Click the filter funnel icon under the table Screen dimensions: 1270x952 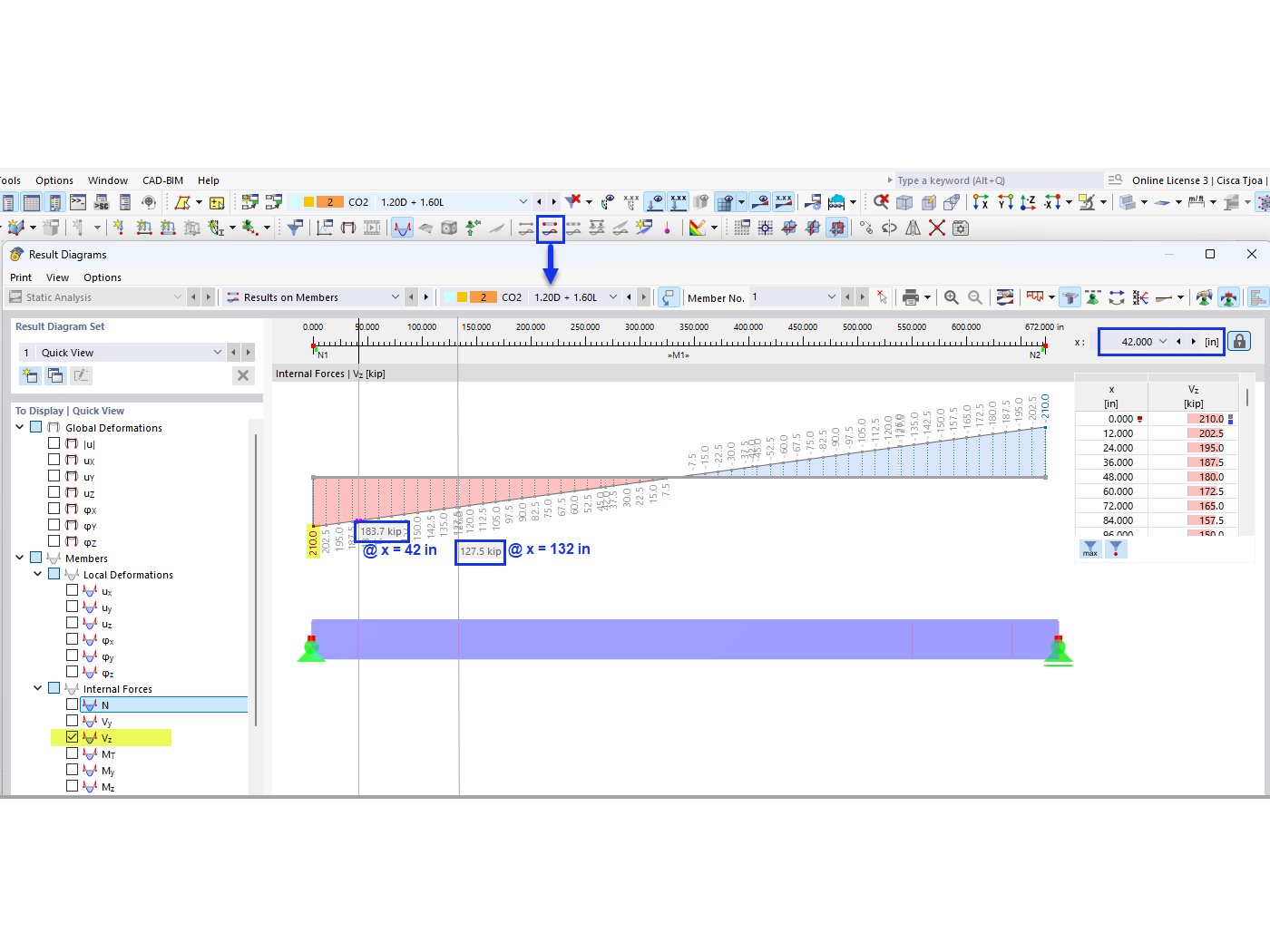click(x=1116, y=549)
